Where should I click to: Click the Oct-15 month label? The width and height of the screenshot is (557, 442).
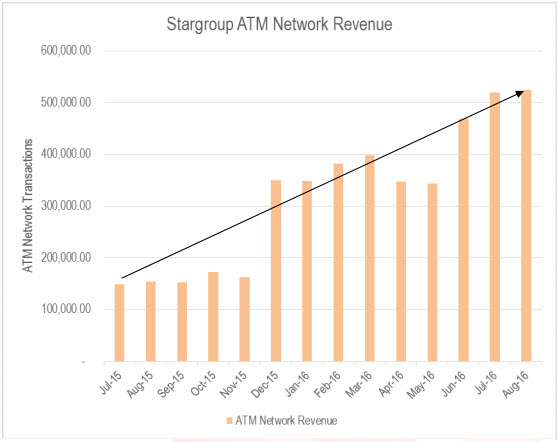(203, 384)
